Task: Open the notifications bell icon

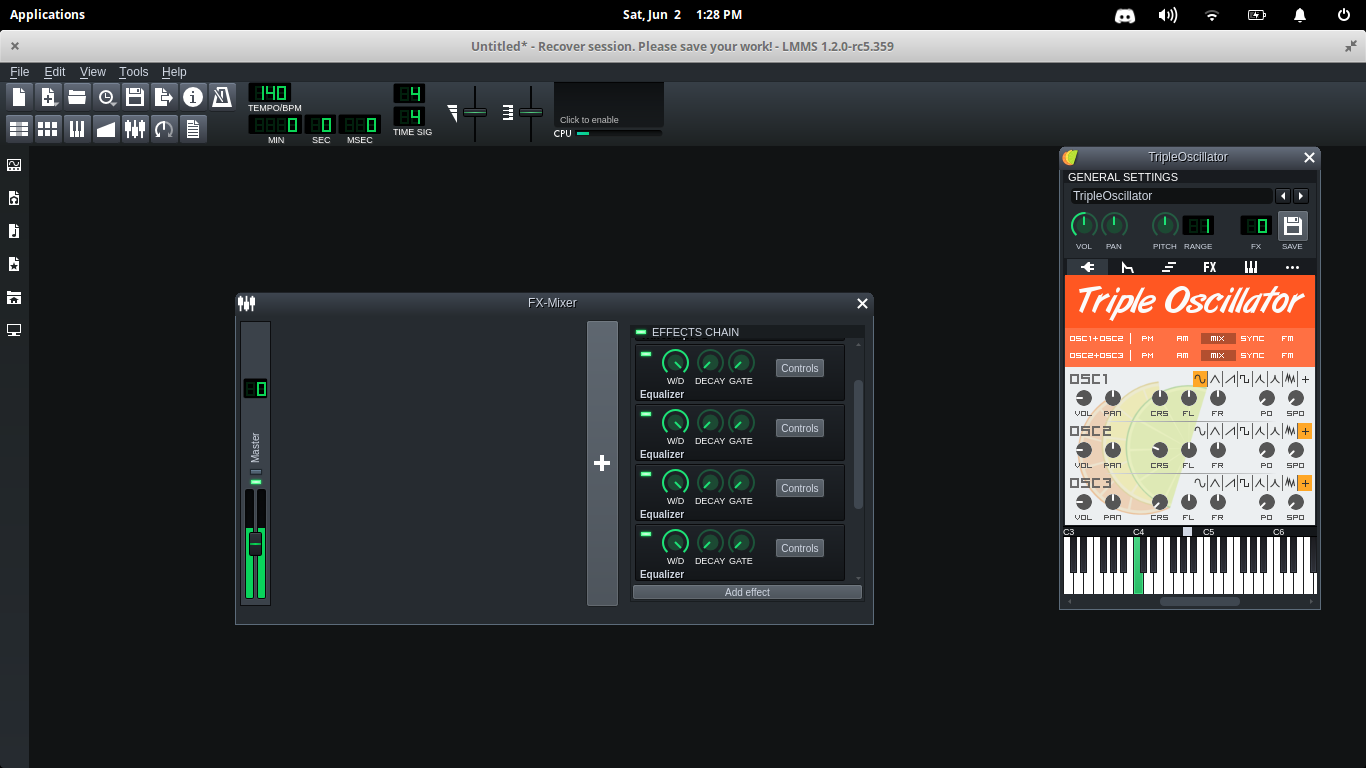Action: coord(1300,15)
